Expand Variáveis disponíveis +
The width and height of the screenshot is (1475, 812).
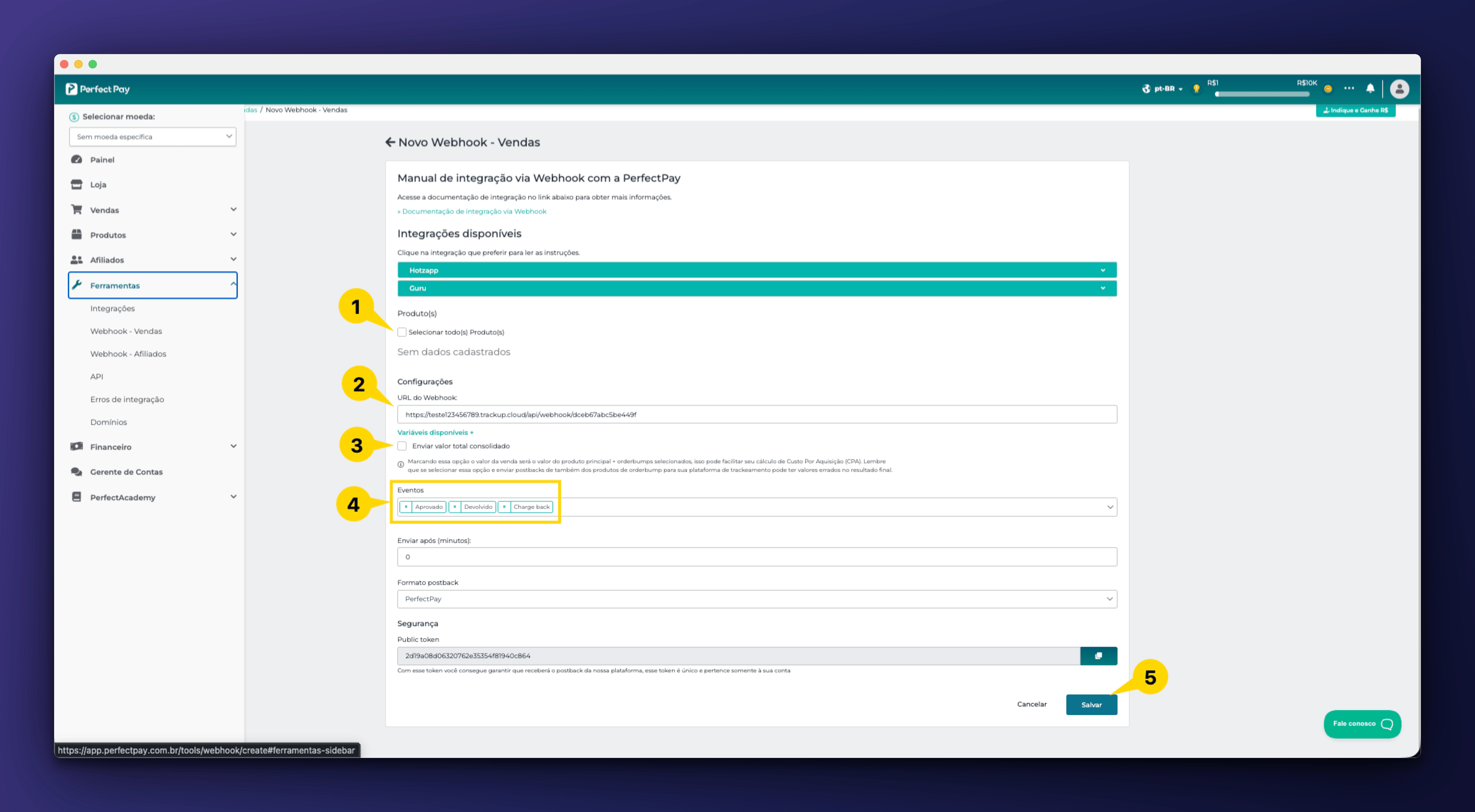pos(435,432)
